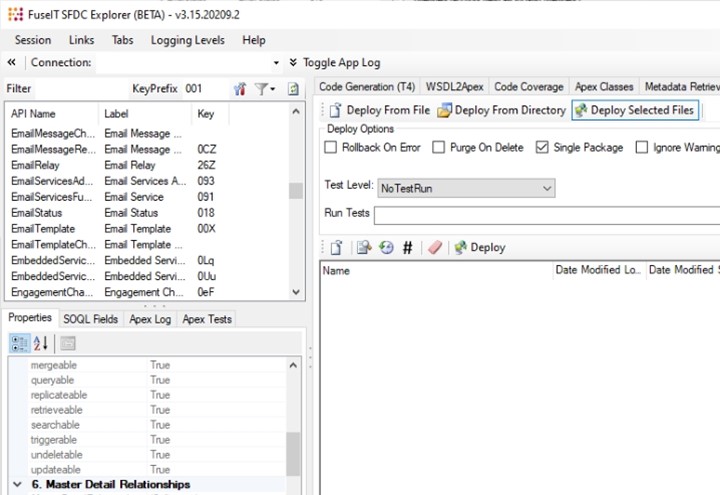The height and width of the screenshot is (495, 720).
Task: Open the Links menu
Action: click(x=81, y=40)
